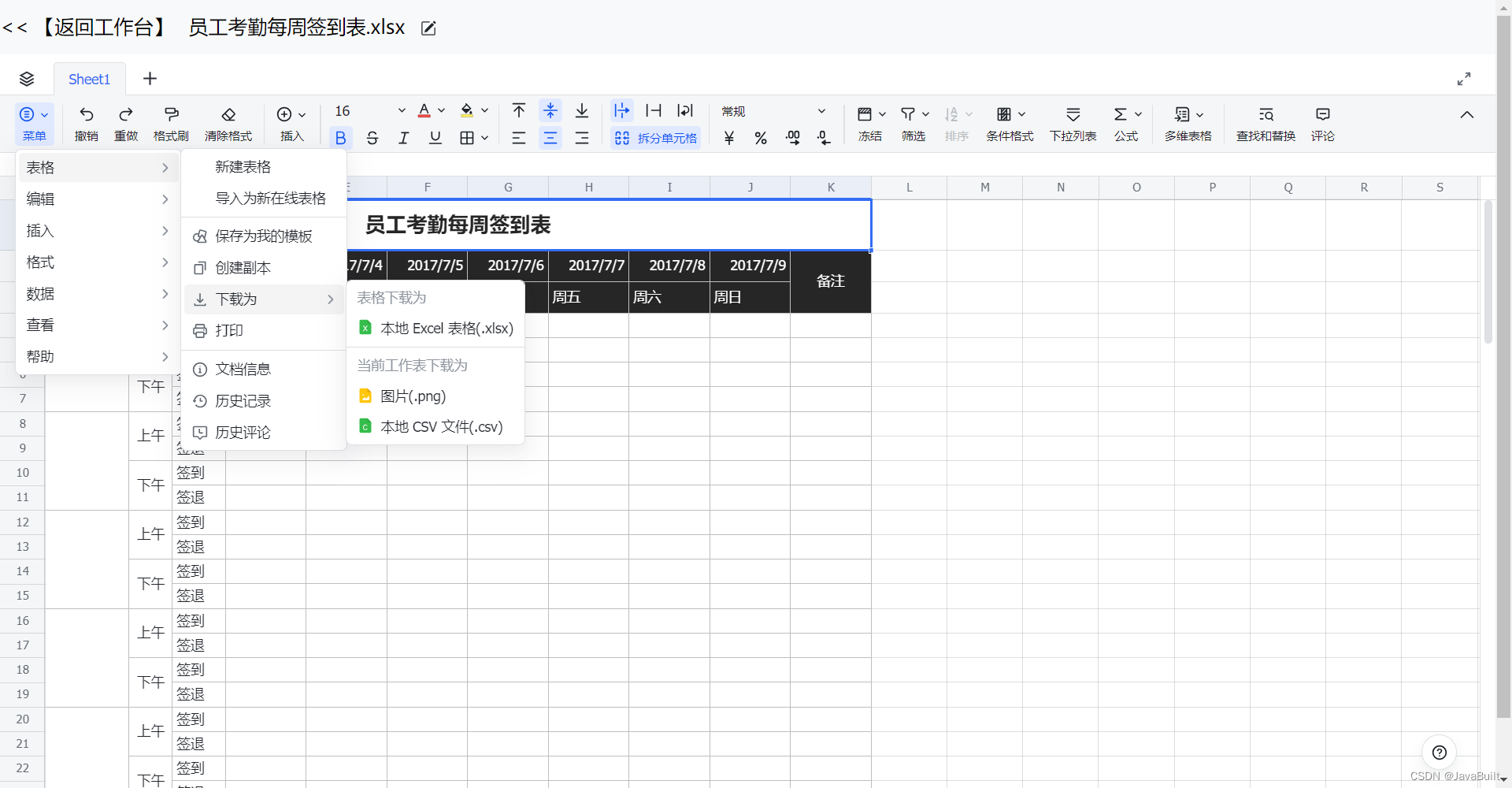Toggle center horizontal alignment
1512x788 pixels.
click(x=550, y=138)
